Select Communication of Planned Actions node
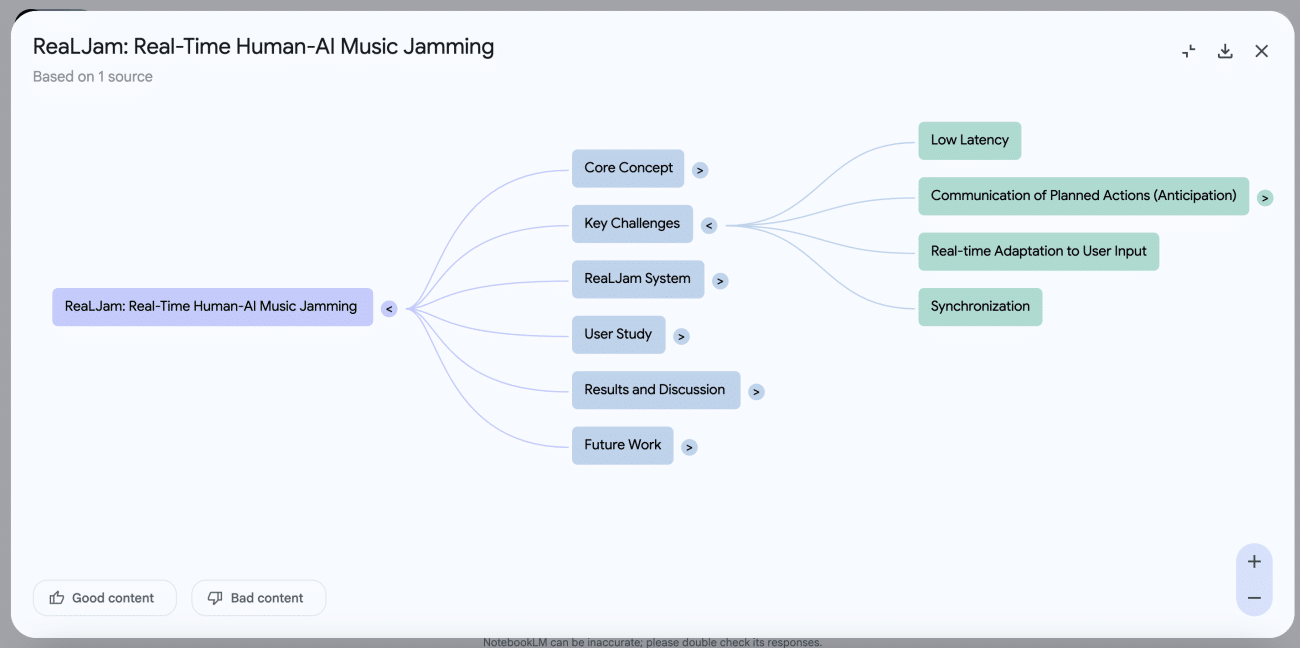This screenshot has width=1300, height=648. [x=1084, y=196]
